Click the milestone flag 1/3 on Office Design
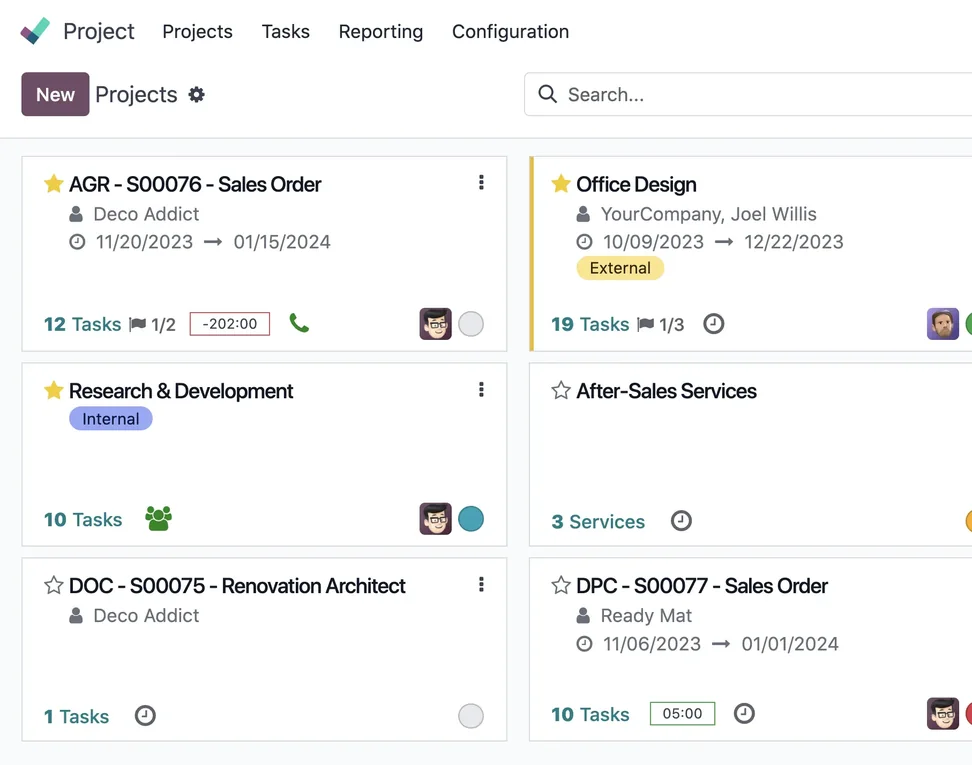Viewport: 972px width, 765px height. [661, 324]
